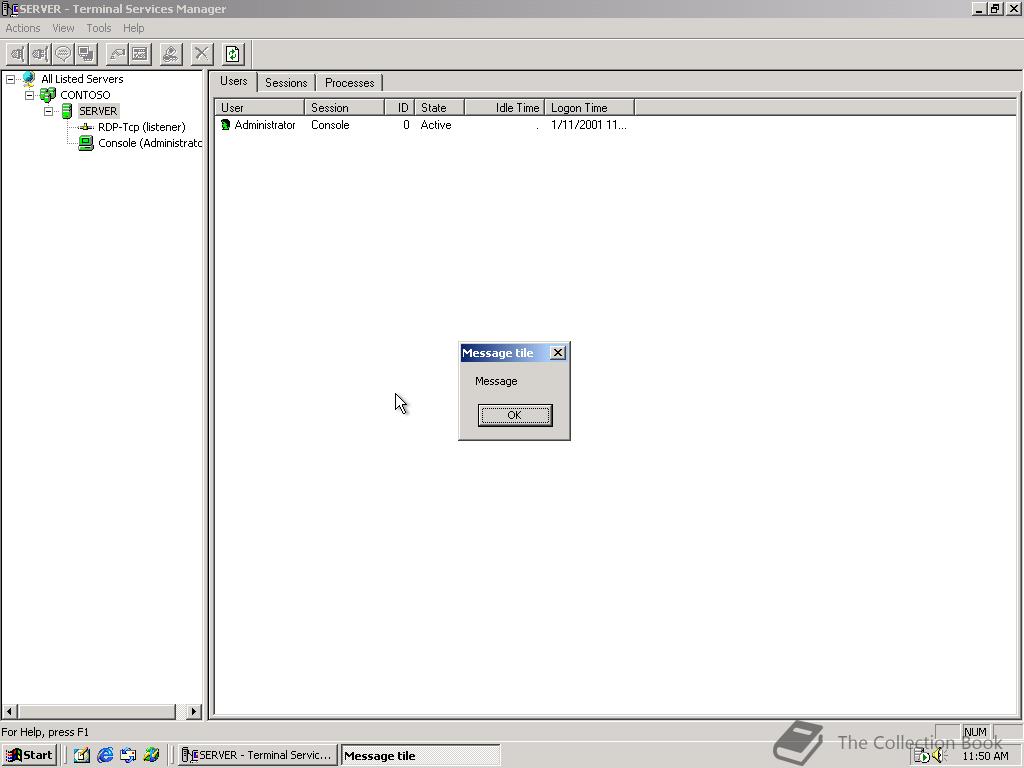Click the CONTOSO domain icon in the tree
This screenshot has height=768, width=1024.
click(x=48, y=95)
